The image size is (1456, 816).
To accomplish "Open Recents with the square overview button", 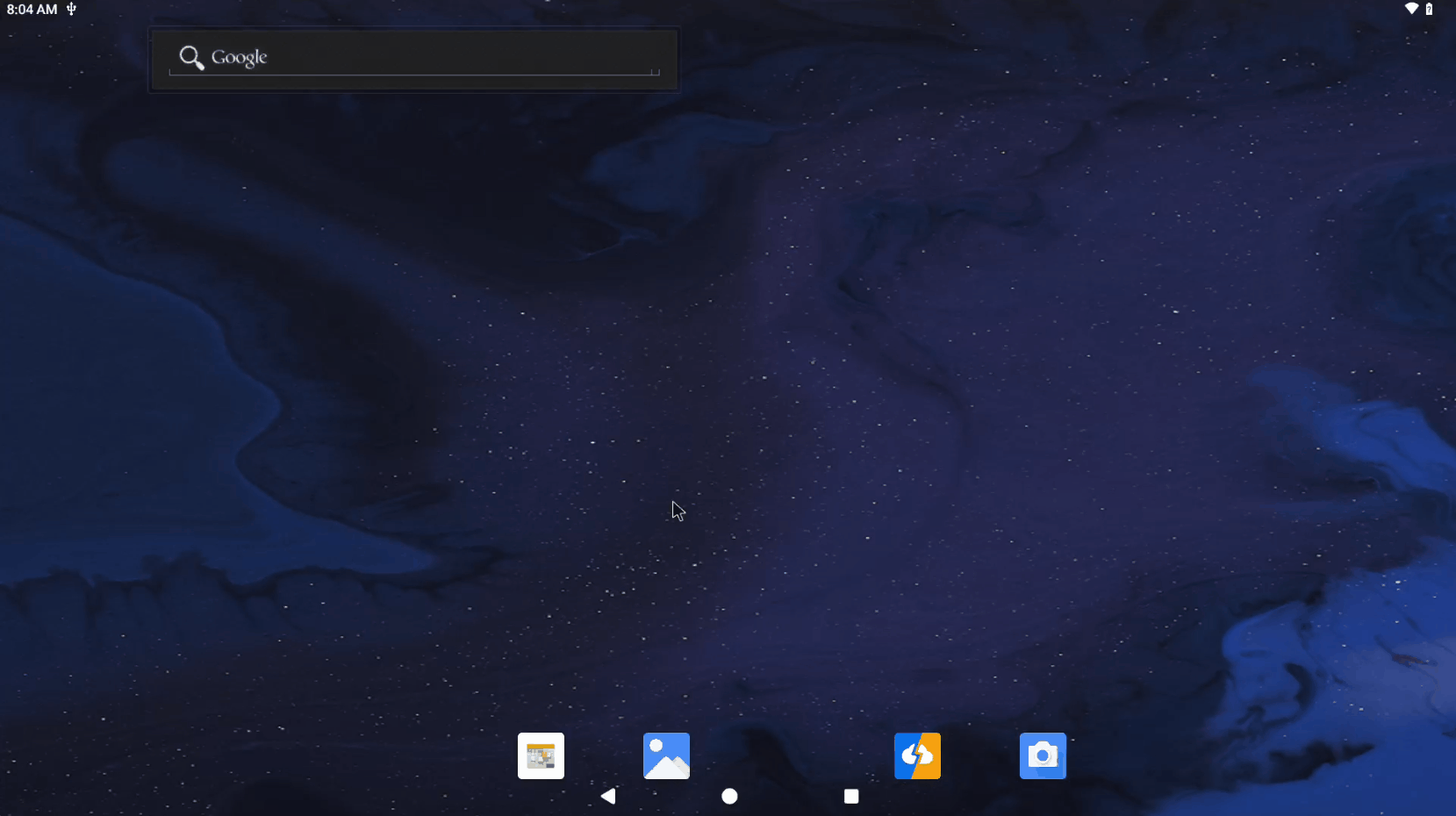I will 850,796.
